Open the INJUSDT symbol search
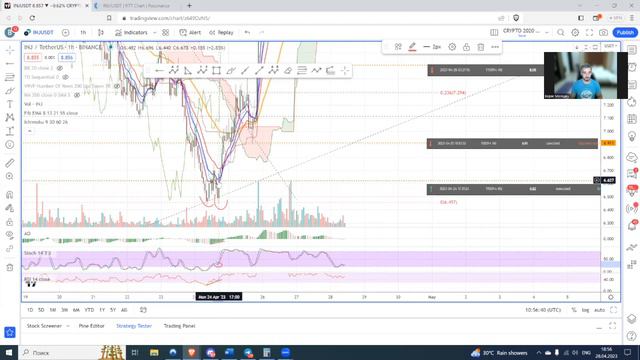 pyautogui.click(x=39, y=32)
